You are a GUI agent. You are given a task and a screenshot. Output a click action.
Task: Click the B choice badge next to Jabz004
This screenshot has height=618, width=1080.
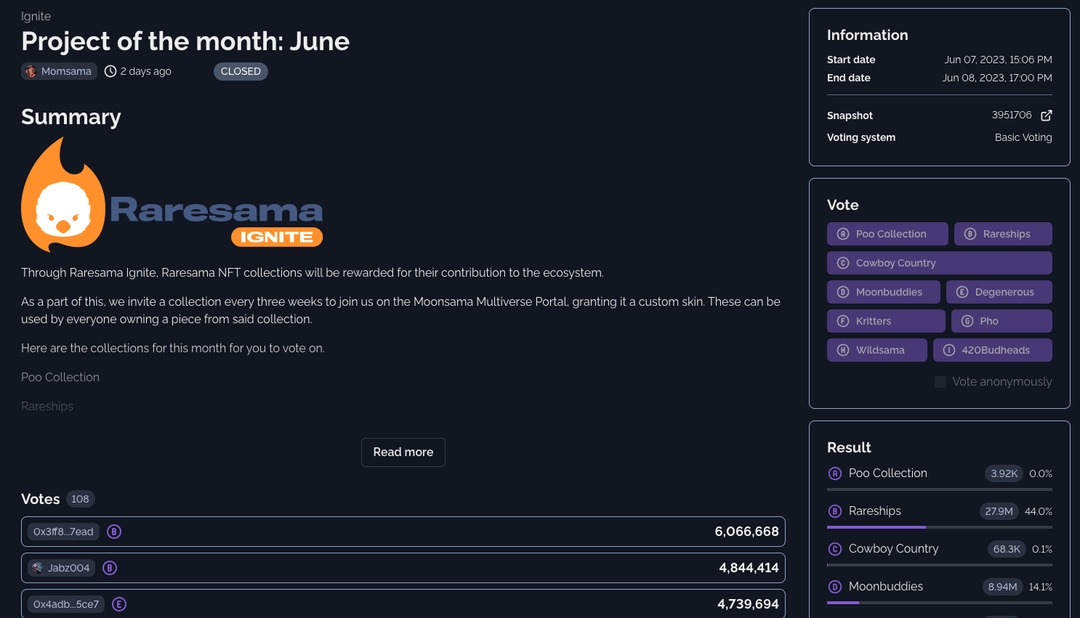click(110, 568)
